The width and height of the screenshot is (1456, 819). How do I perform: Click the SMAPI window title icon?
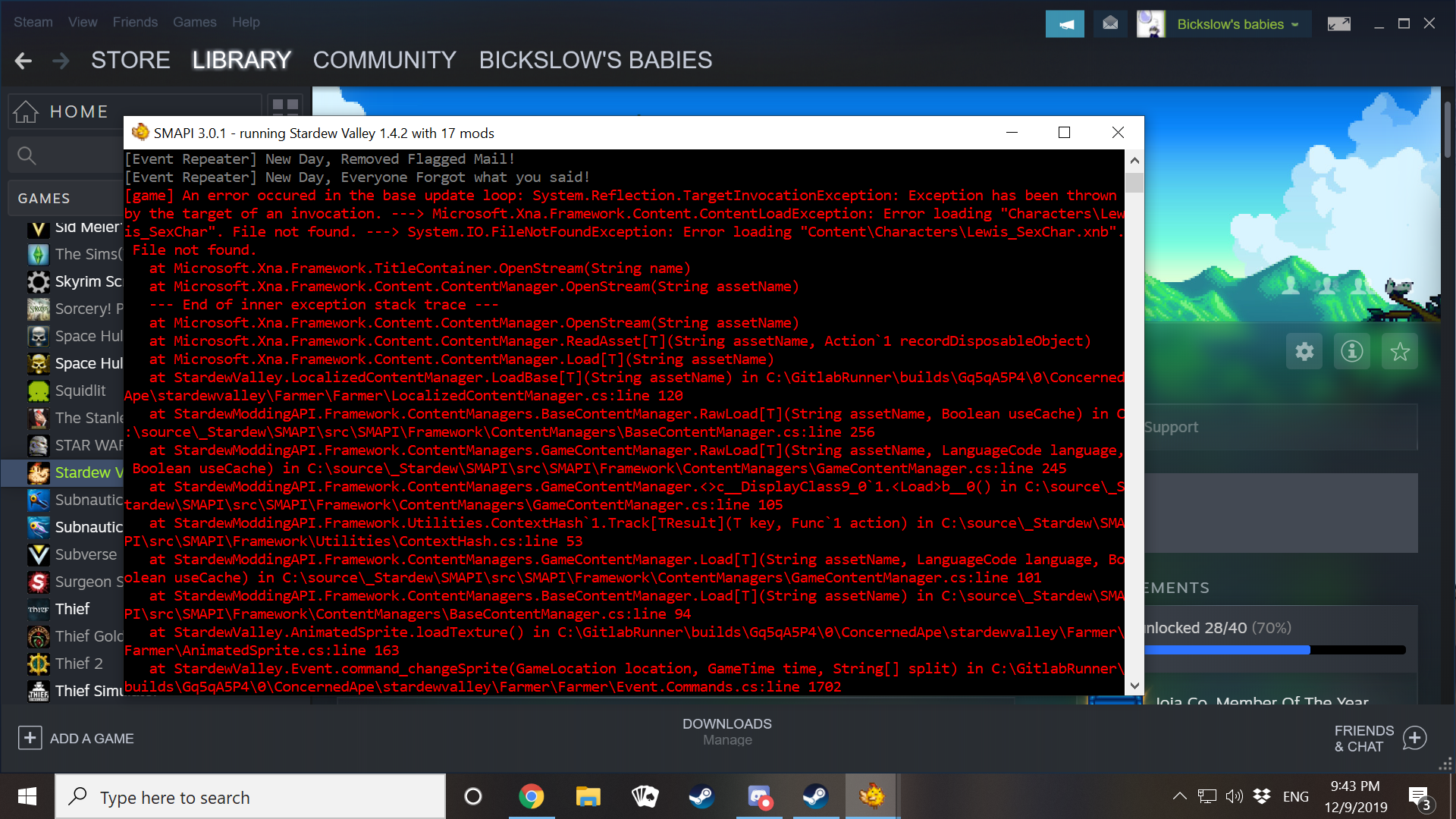click(x=140, y=133)
